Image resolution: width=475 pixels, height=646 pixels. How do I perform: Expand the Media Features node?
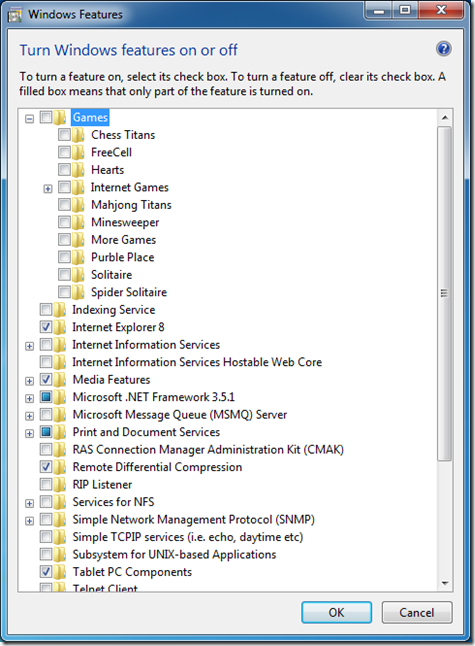[29, 381]
